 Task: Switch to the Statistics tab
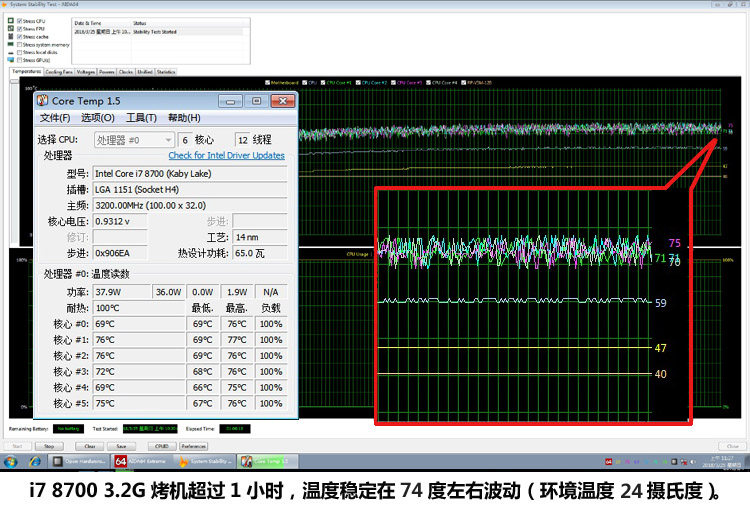(166, 72)
